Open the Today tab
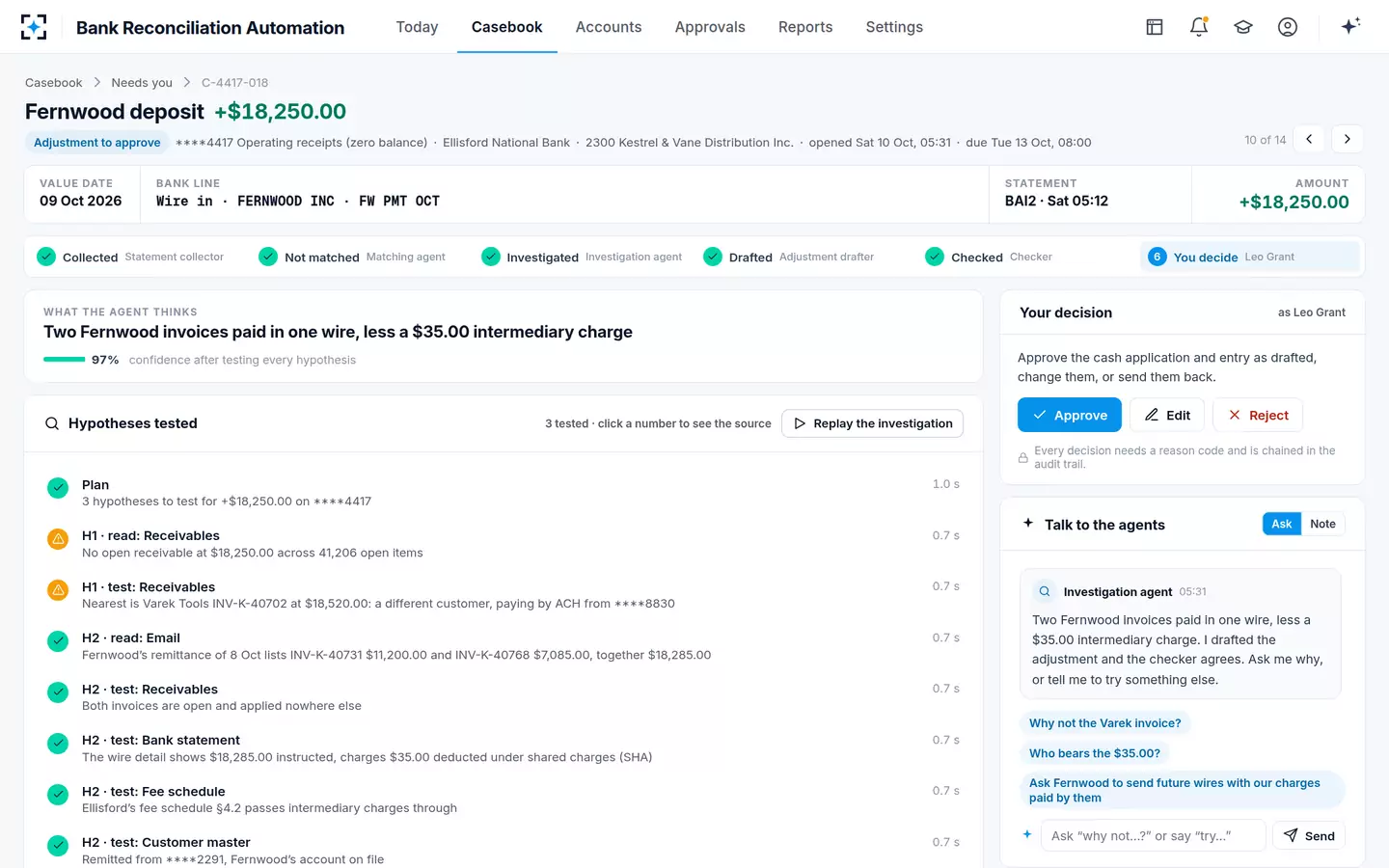Viewport: 1389px width, 868px height. tap(417, 27)
